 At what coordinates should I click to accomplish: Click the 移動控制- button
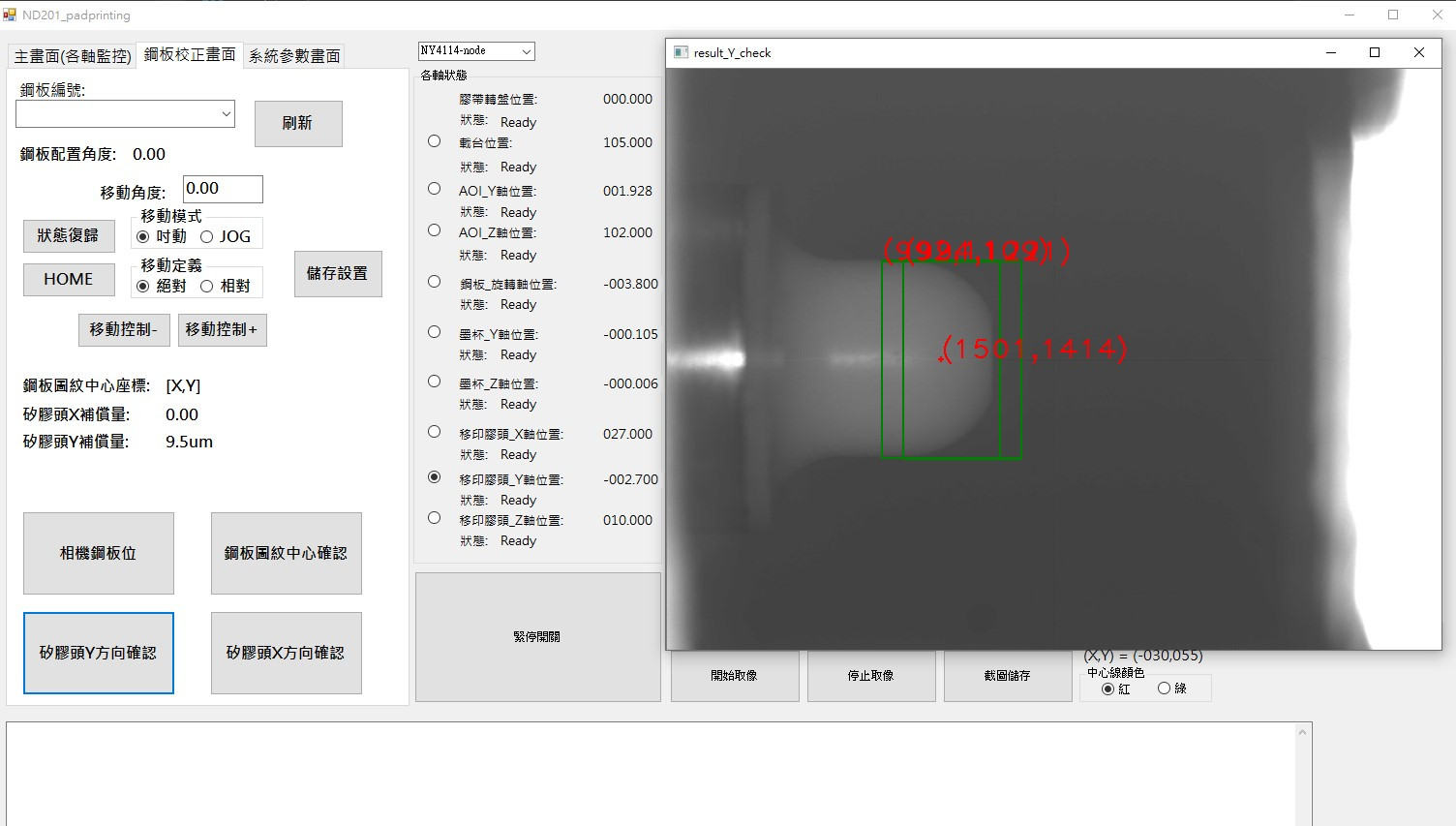pyautogui.click(x=124, y=329)
